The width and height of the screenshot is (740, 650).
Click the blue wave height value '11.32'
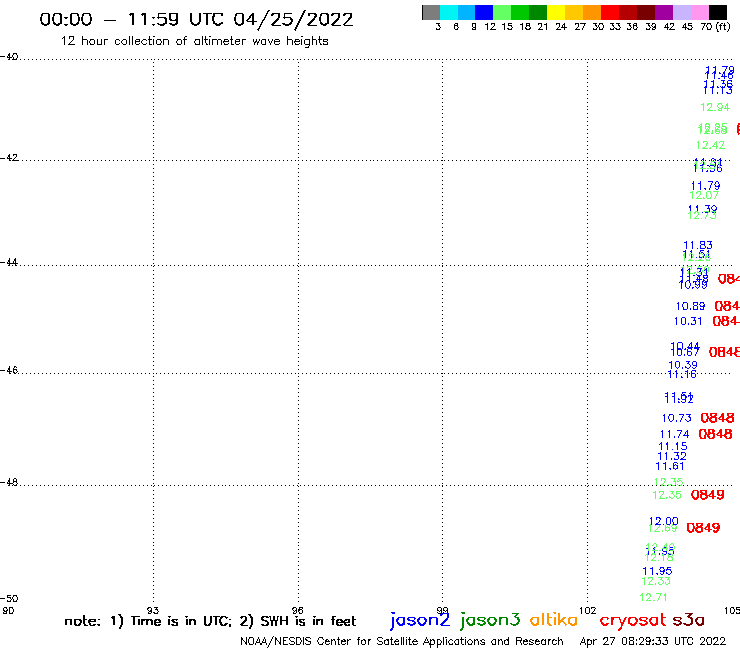click(x=672, y=456)
